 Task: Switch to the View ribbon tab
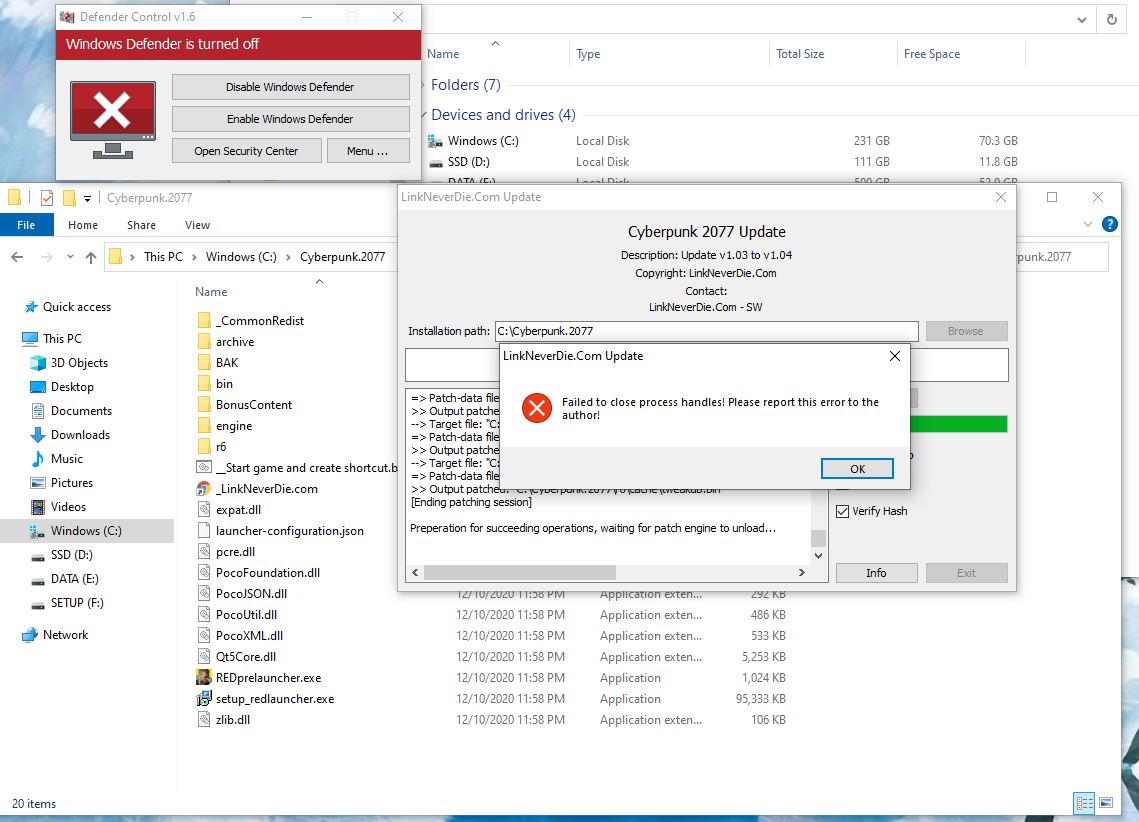click(x=197, y=225)
